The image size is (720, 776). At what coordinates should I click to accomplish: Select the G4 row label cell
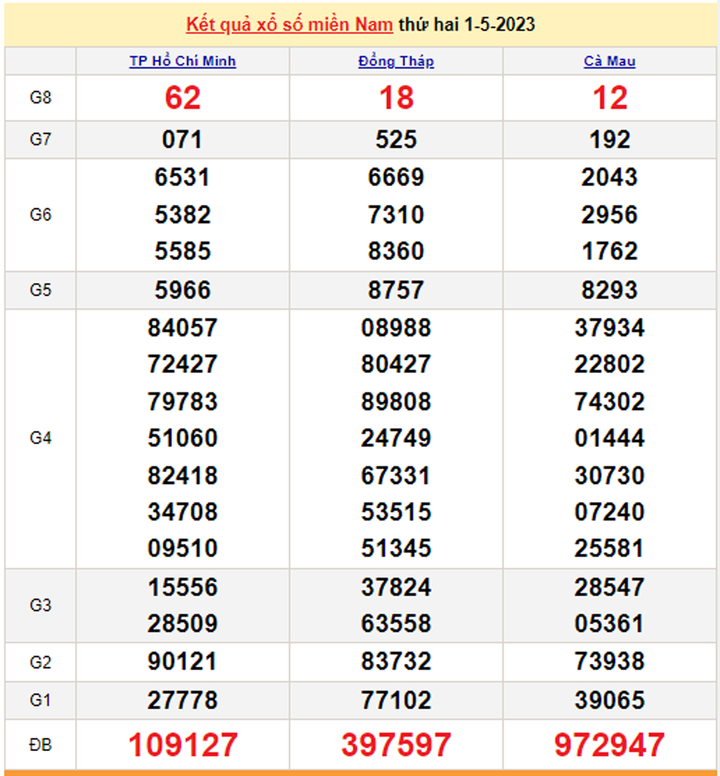click(40, 438)
